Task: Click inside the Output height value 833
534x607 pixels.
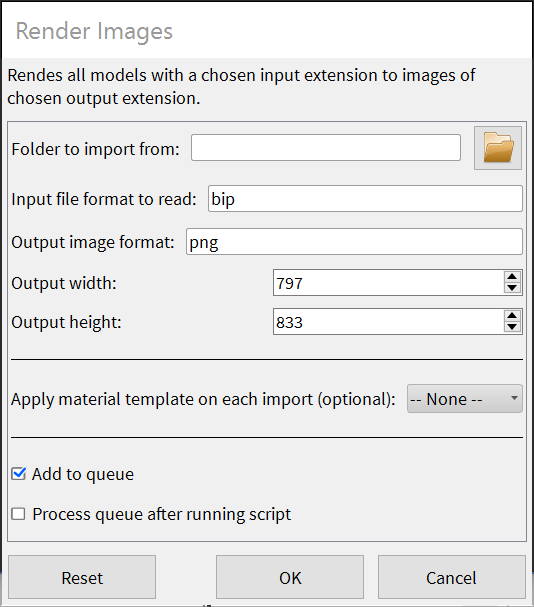Action: point(388,321)
